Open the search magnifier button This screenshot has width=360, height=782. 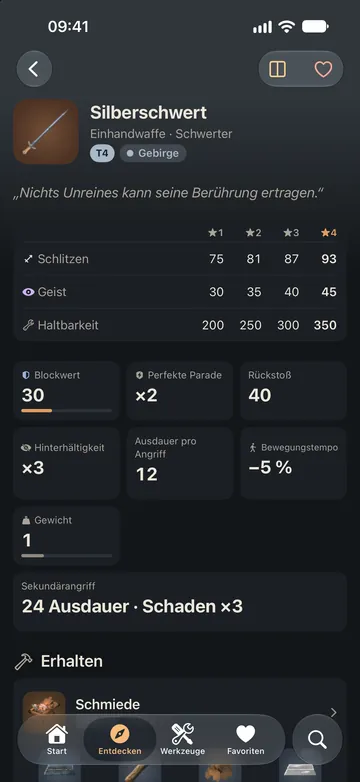point(317,740)
